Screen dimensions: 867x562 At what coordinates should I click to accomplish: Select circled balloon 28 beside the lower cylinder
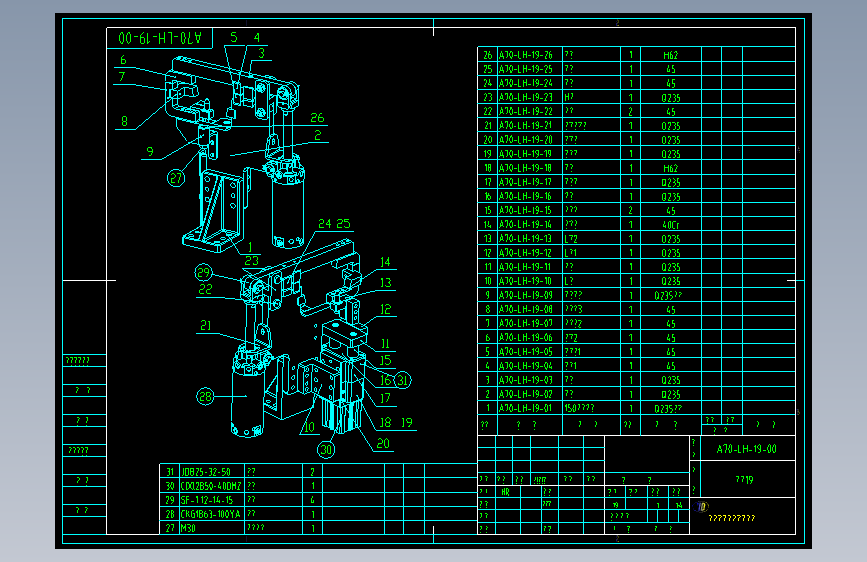click(205, 396)
